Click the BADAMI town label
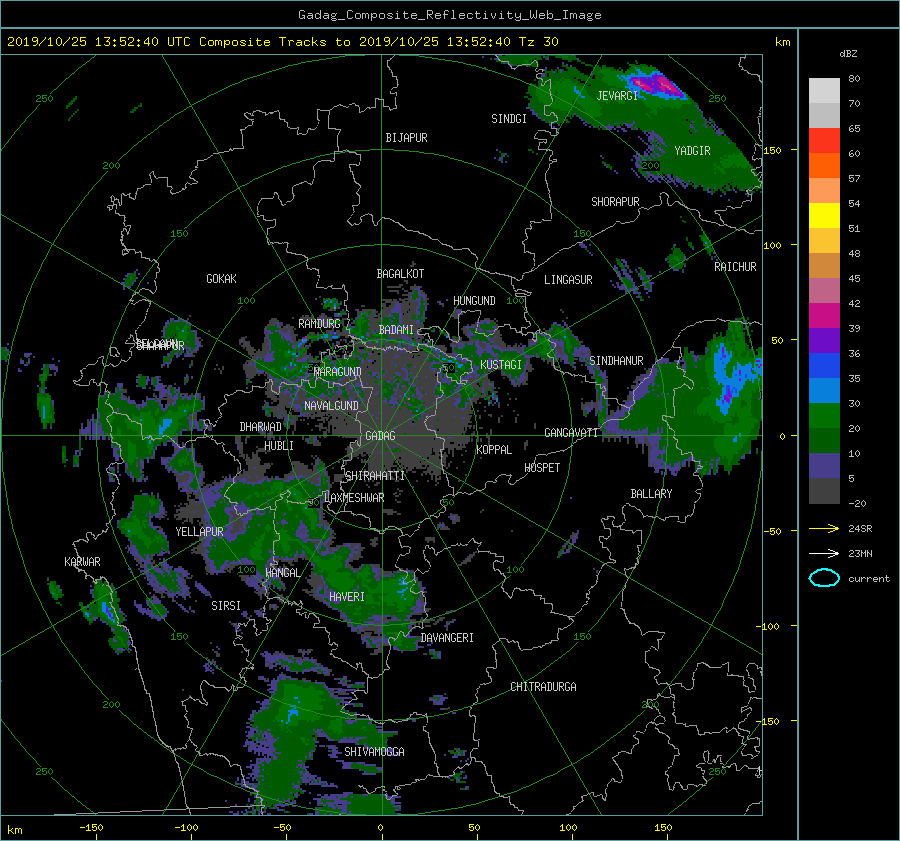This screenshot has width=900, height=841. (x=396, y=330)
